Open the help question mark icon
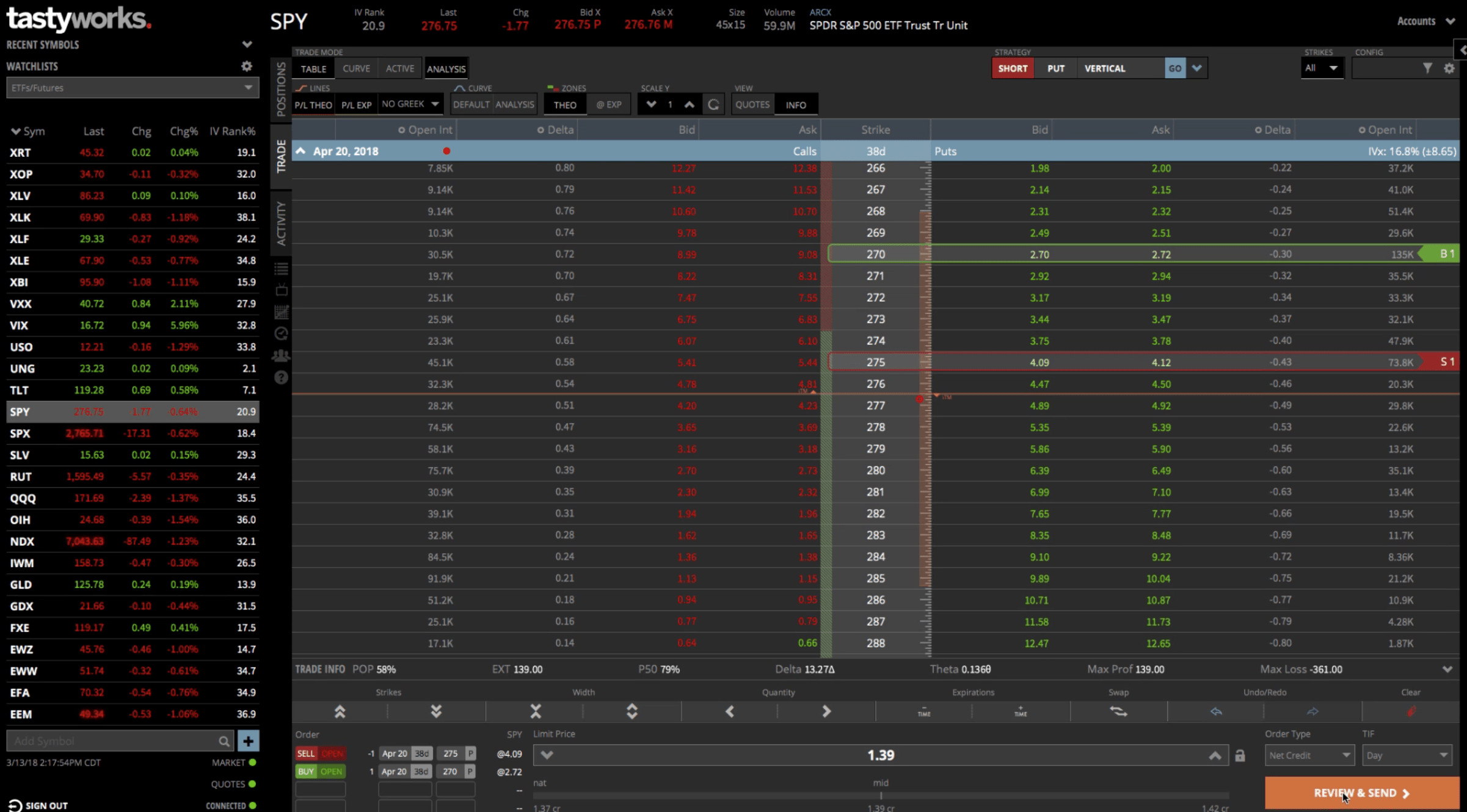This screenshot has height=812, width=1467. point(281,378)
